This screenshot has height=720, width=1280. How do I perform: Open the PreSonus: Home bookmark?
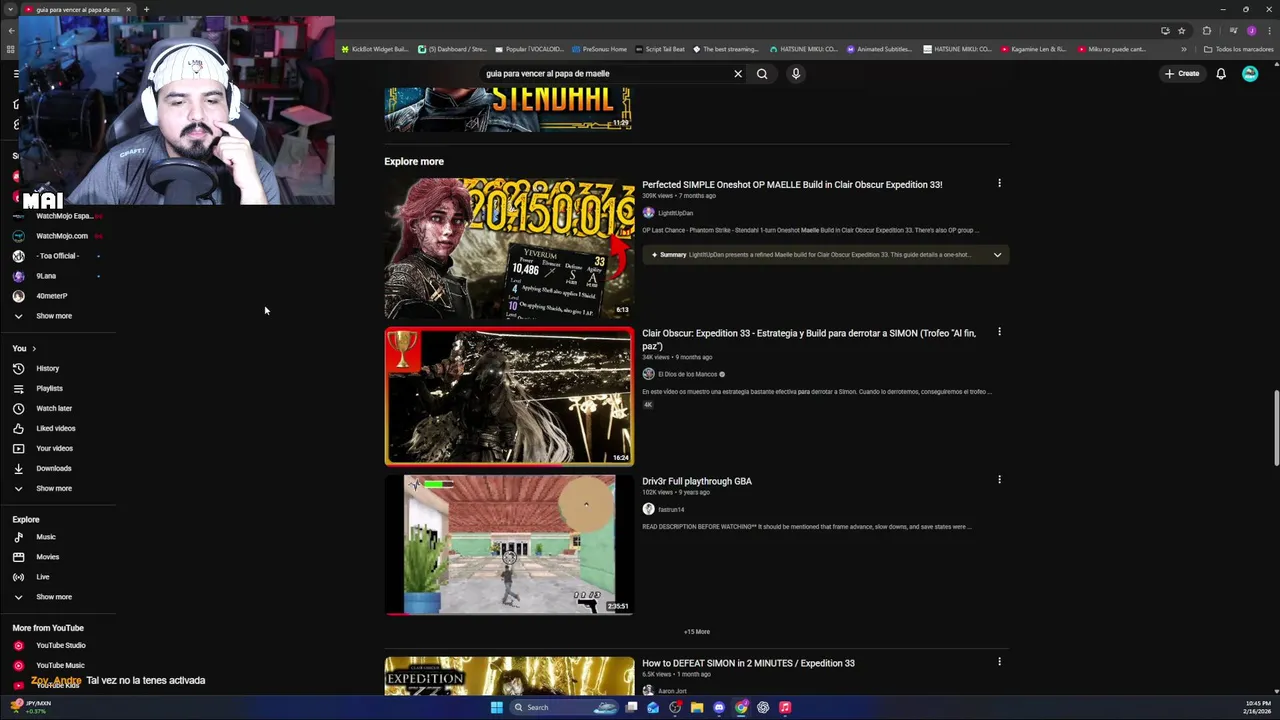600,49
